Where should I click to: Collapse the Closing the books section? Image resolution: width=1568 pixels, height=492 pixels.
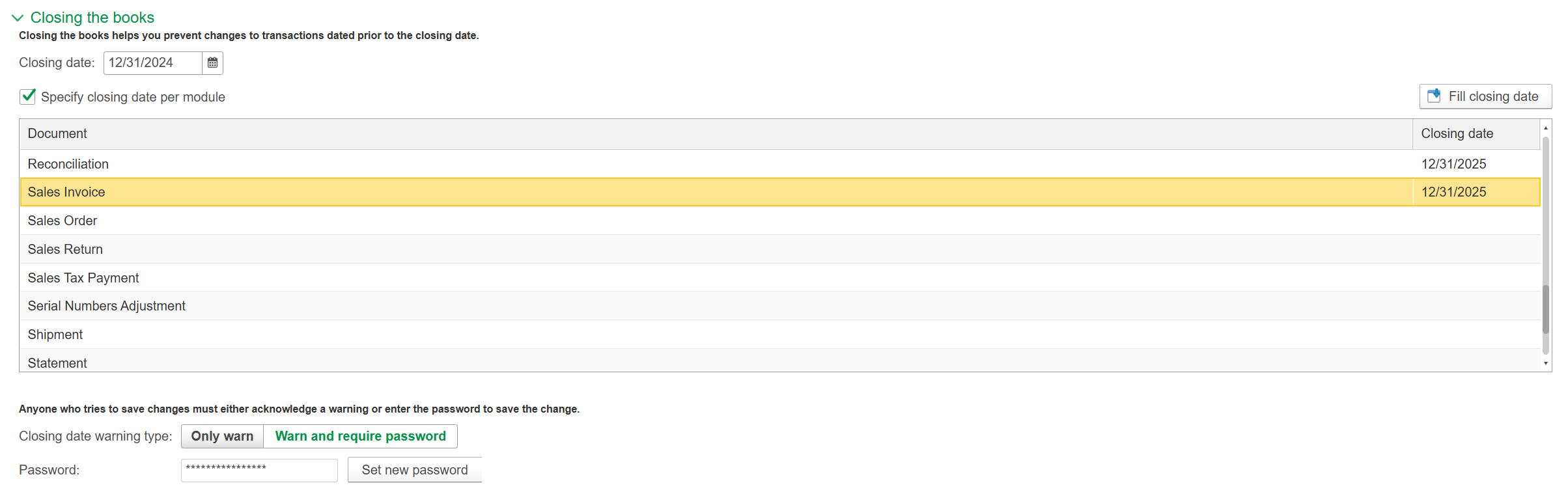tap(18, 18)
